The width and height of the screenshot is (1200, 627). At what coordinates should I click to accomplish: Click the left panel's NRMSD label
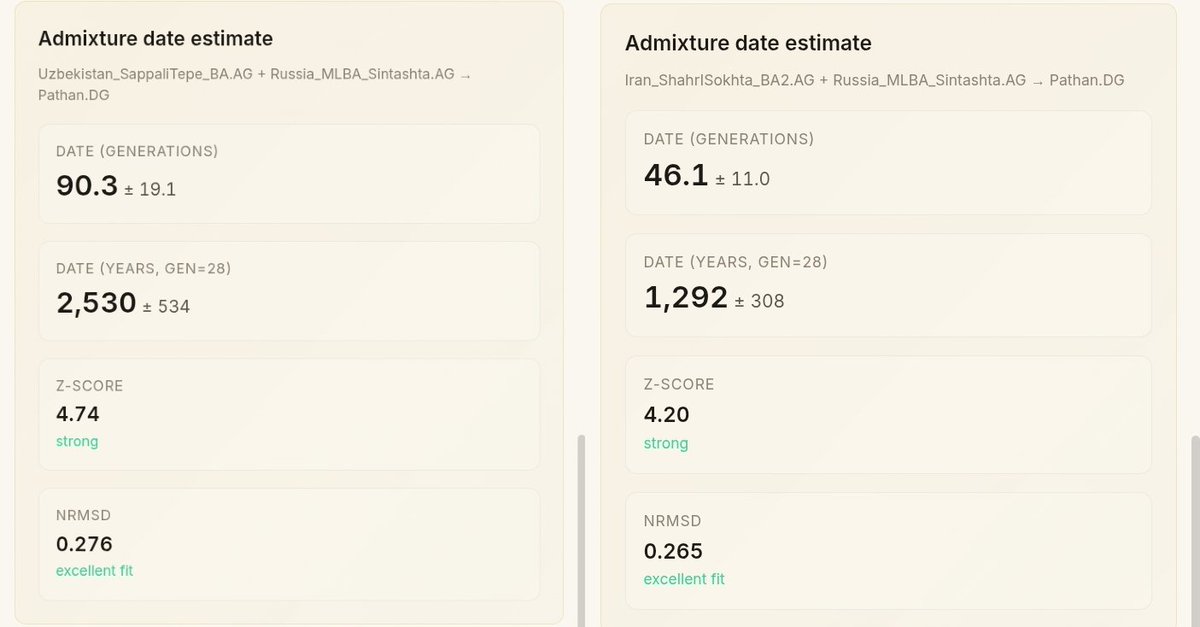[x=83, y=515]
